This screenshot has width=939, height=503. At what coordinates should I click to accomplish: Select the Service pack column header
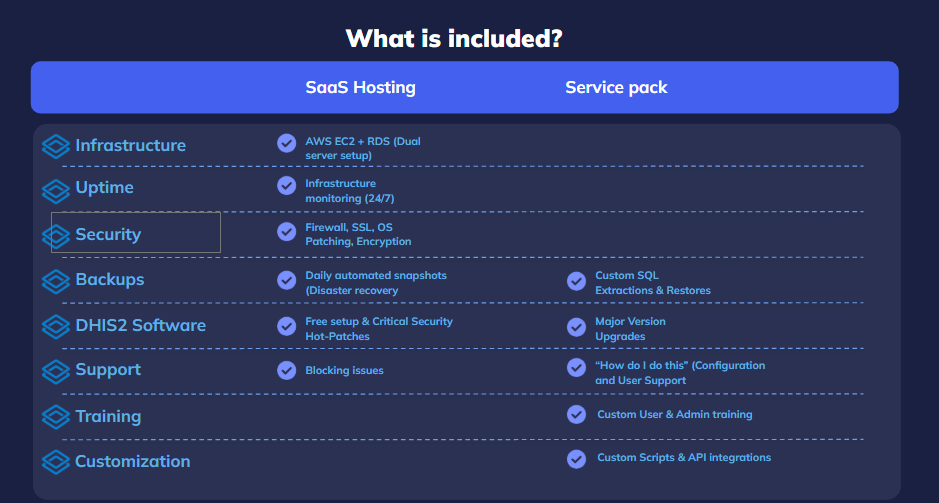[x=616, y=87]
